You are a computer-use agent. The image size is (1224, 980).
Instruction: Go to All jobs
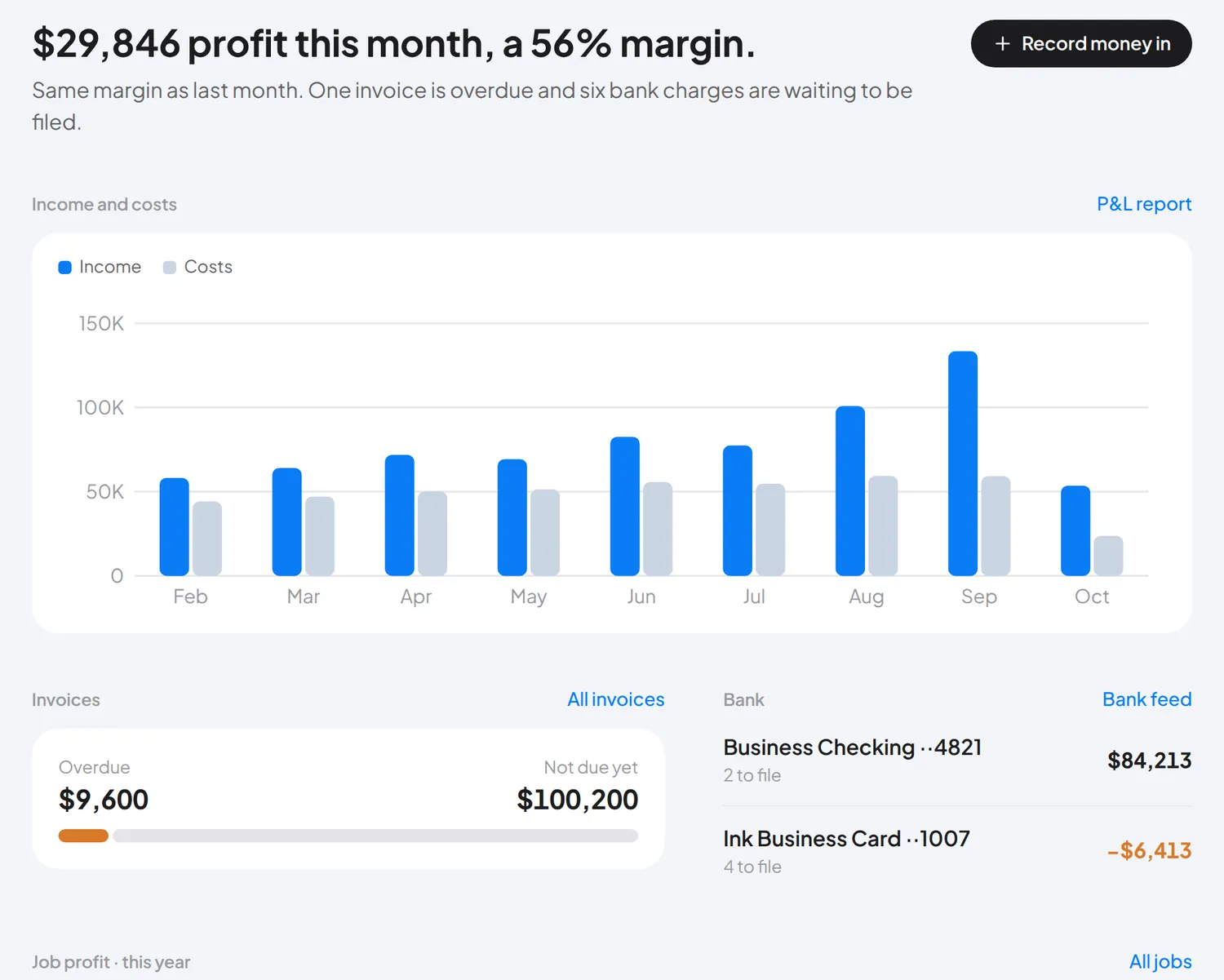pos(1160,962)
